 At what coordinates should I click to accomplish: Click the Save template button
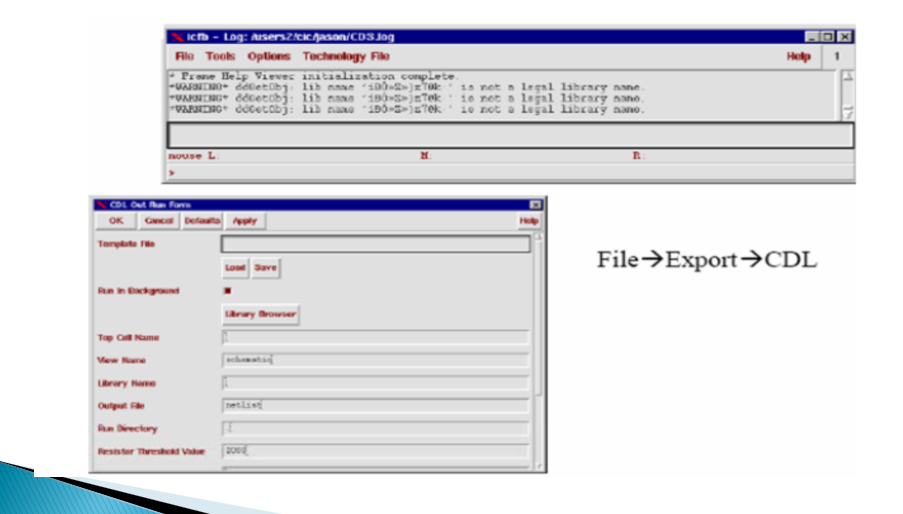pyautogui.click(x=265, y=268)
